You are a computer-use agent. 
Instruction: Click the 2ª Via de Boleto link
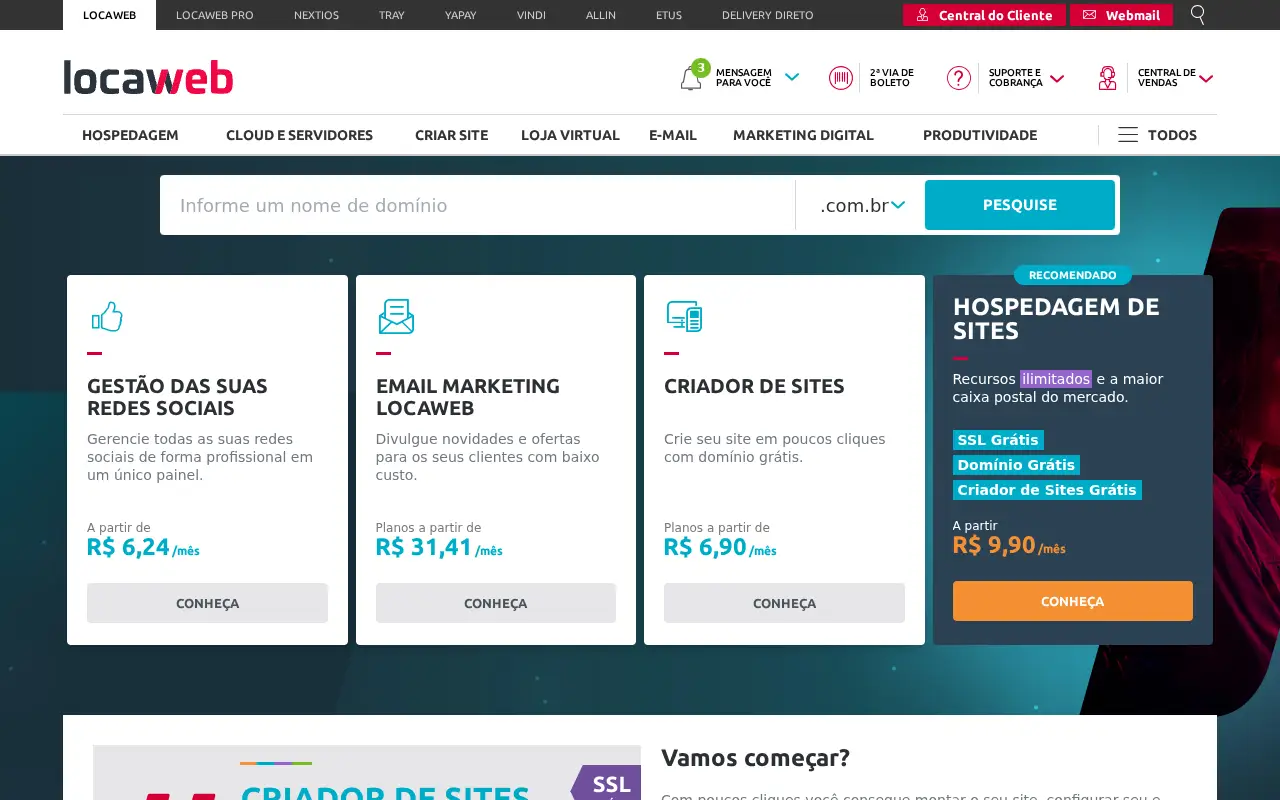892,78
